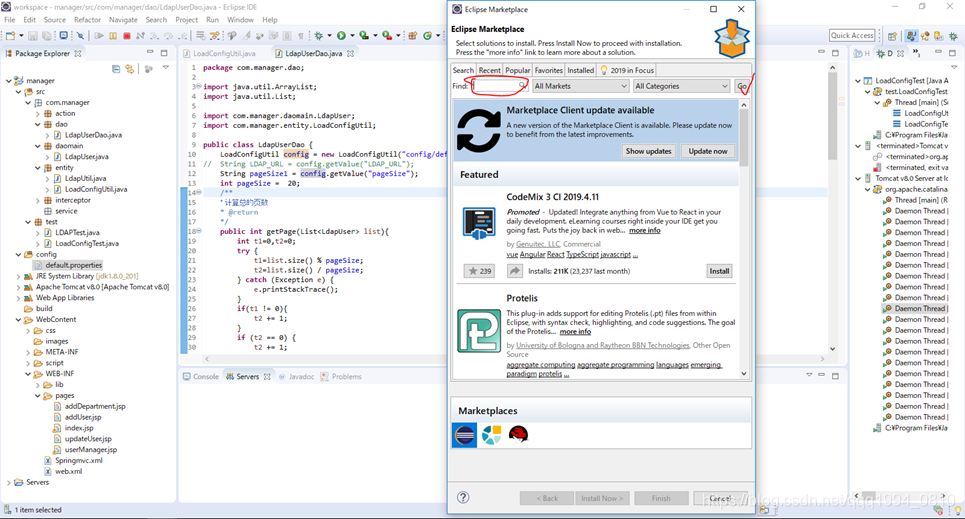Click the New Java Package icon
This screenshot has height=519, width=965.
coord(412,36)
